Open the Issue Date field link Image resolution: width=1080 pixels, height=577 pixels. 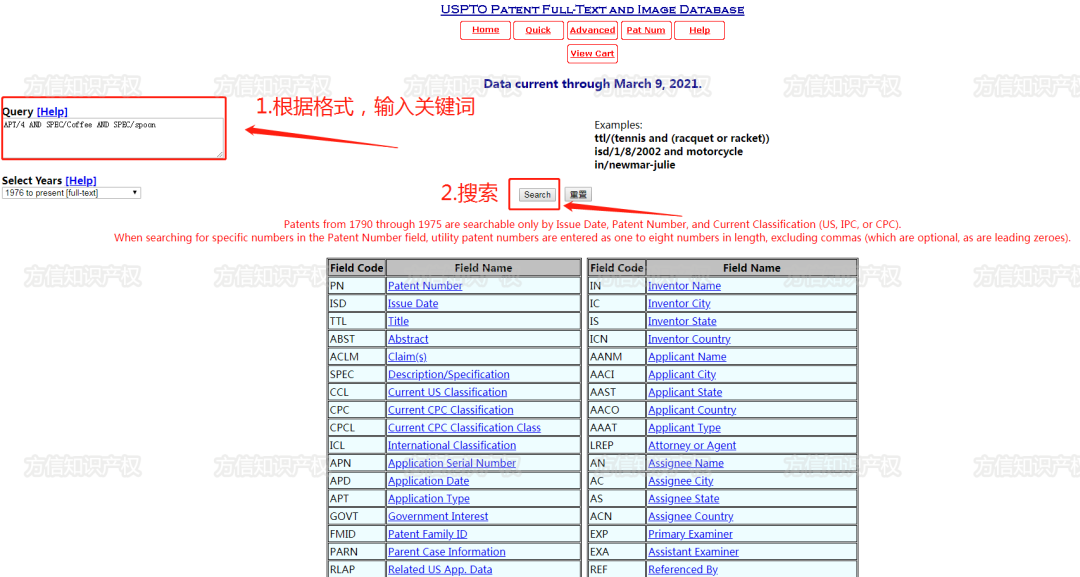coord(413,304)
